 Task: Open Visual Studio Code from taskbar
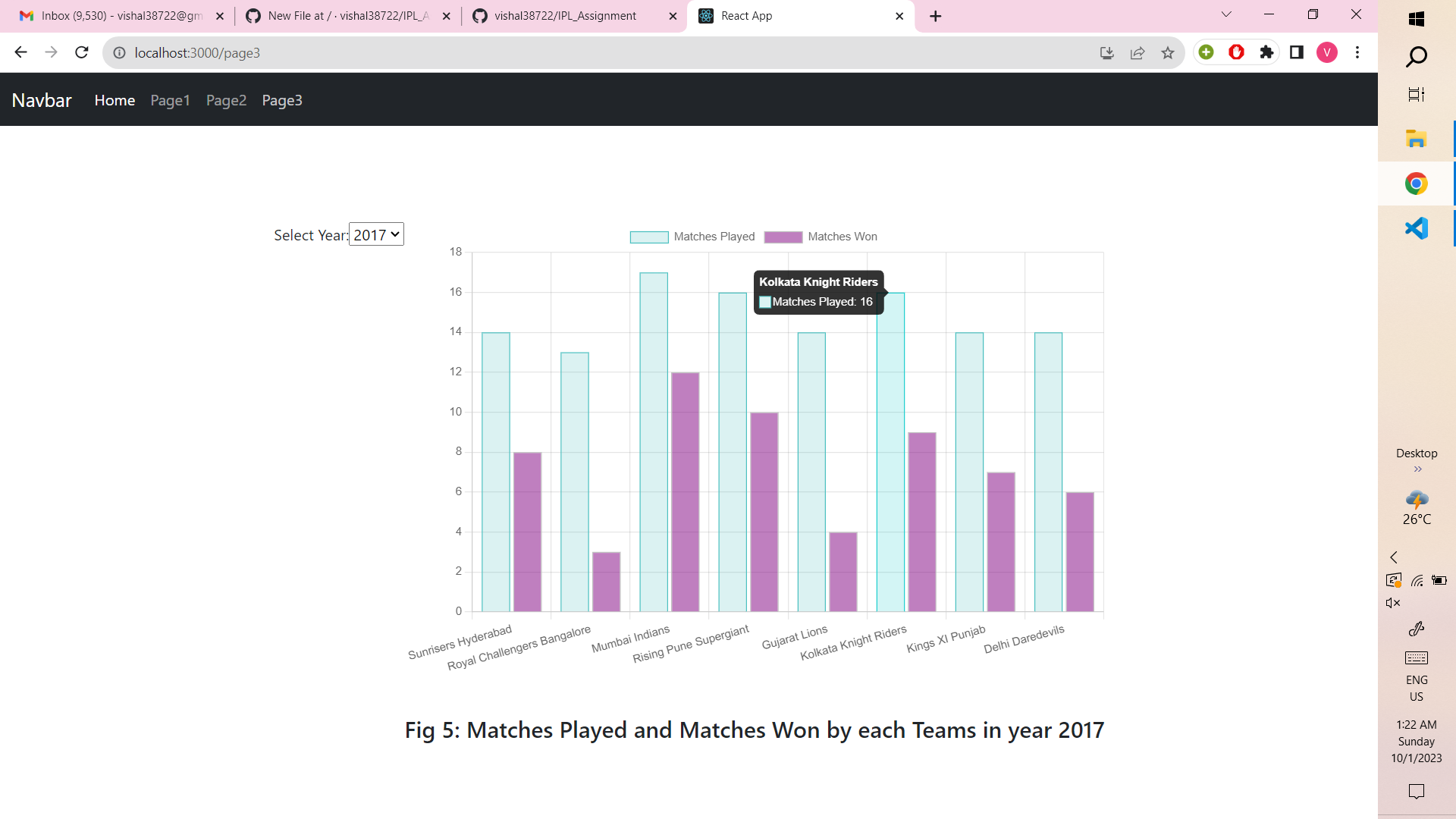1417,227
